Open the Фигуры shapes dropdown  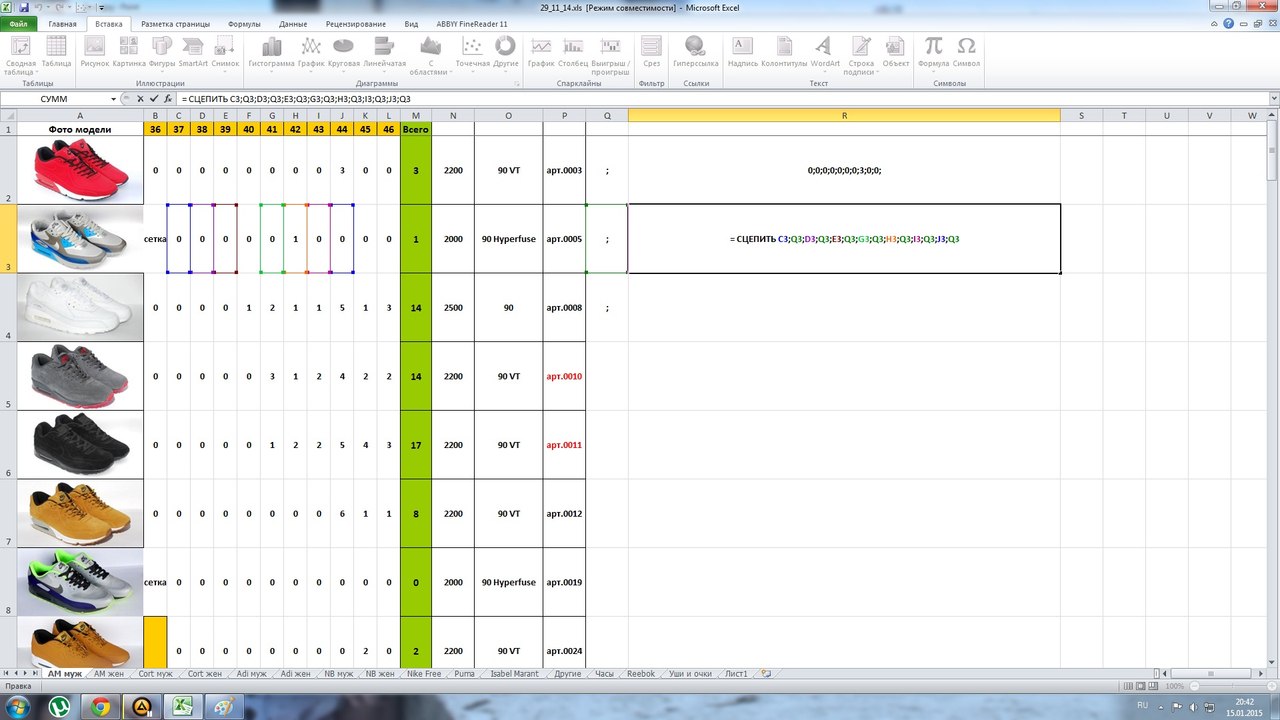pos(162,52)
